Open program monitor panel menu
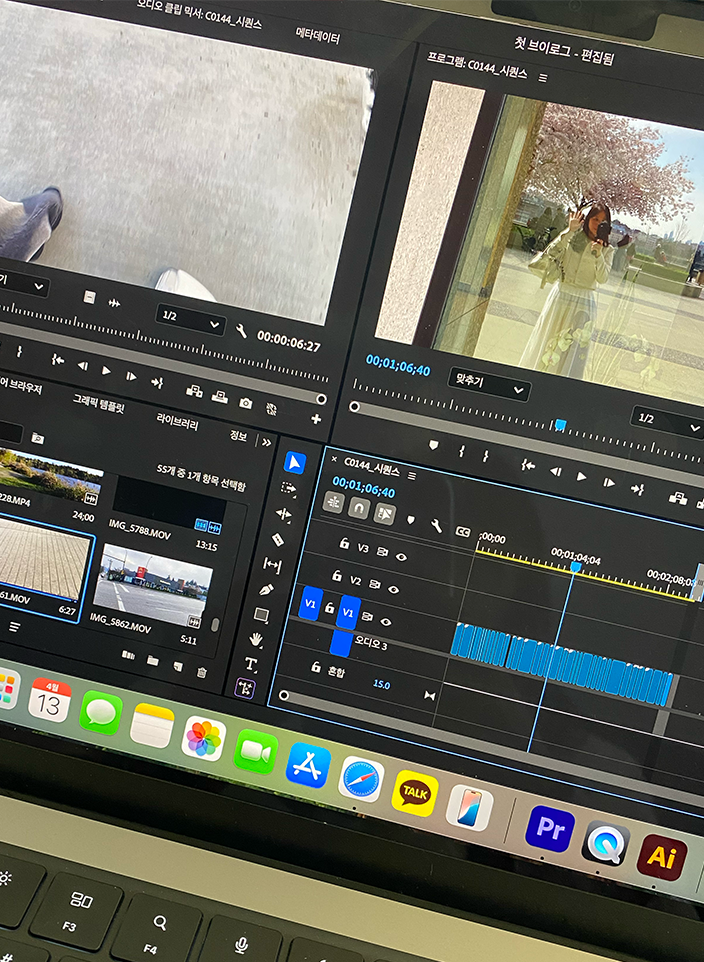 click(x=543, y=77)
